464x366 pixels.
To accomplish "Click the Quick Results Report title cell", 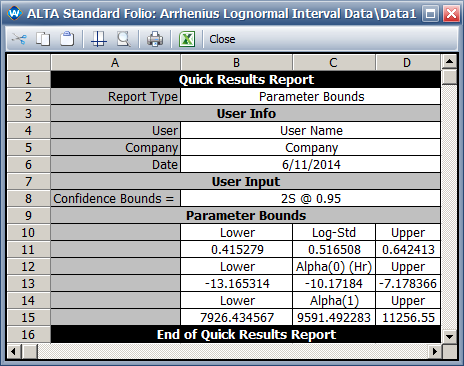I will point(246,79).
